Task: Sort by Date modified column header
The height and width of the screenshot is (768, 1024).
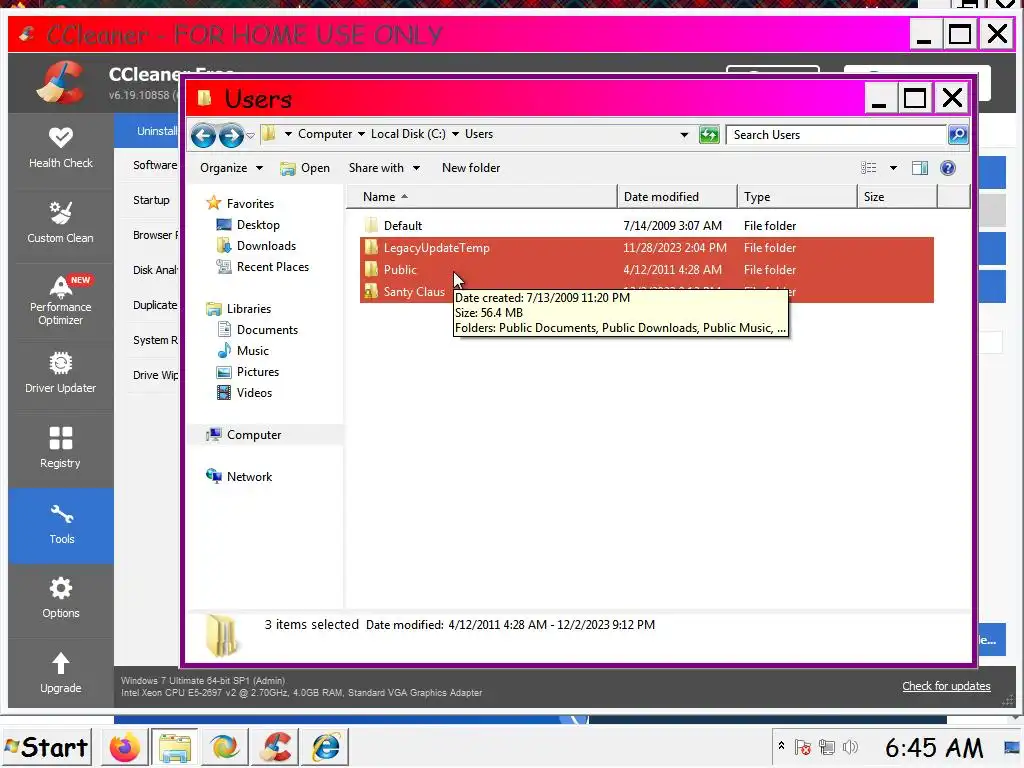Action: (x=677, y=197)
